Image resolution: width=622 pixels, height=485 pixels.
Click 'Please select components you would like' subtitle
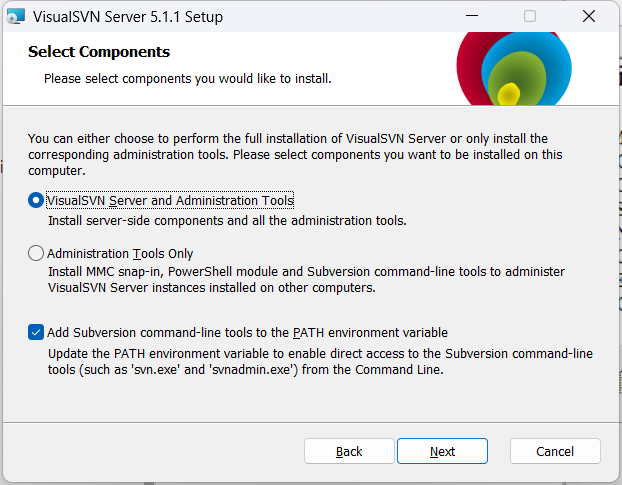coord(187,78)
